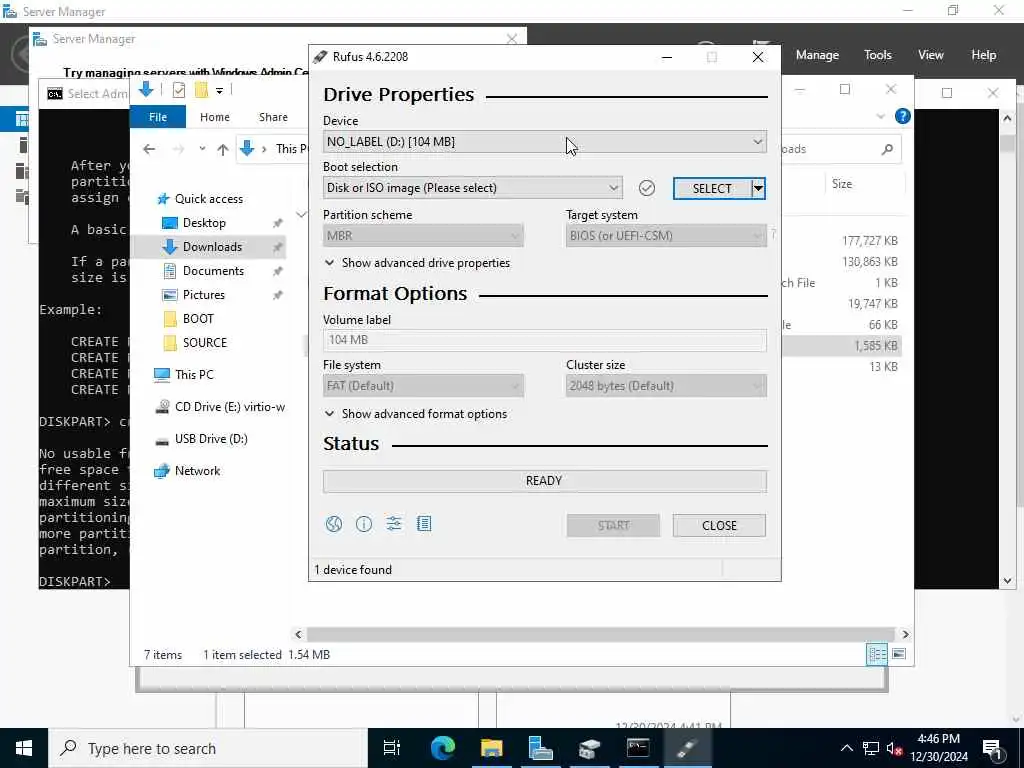Click the command prompt scroll down arrow
The image size is (1024, 768).
click(1007, 581)
